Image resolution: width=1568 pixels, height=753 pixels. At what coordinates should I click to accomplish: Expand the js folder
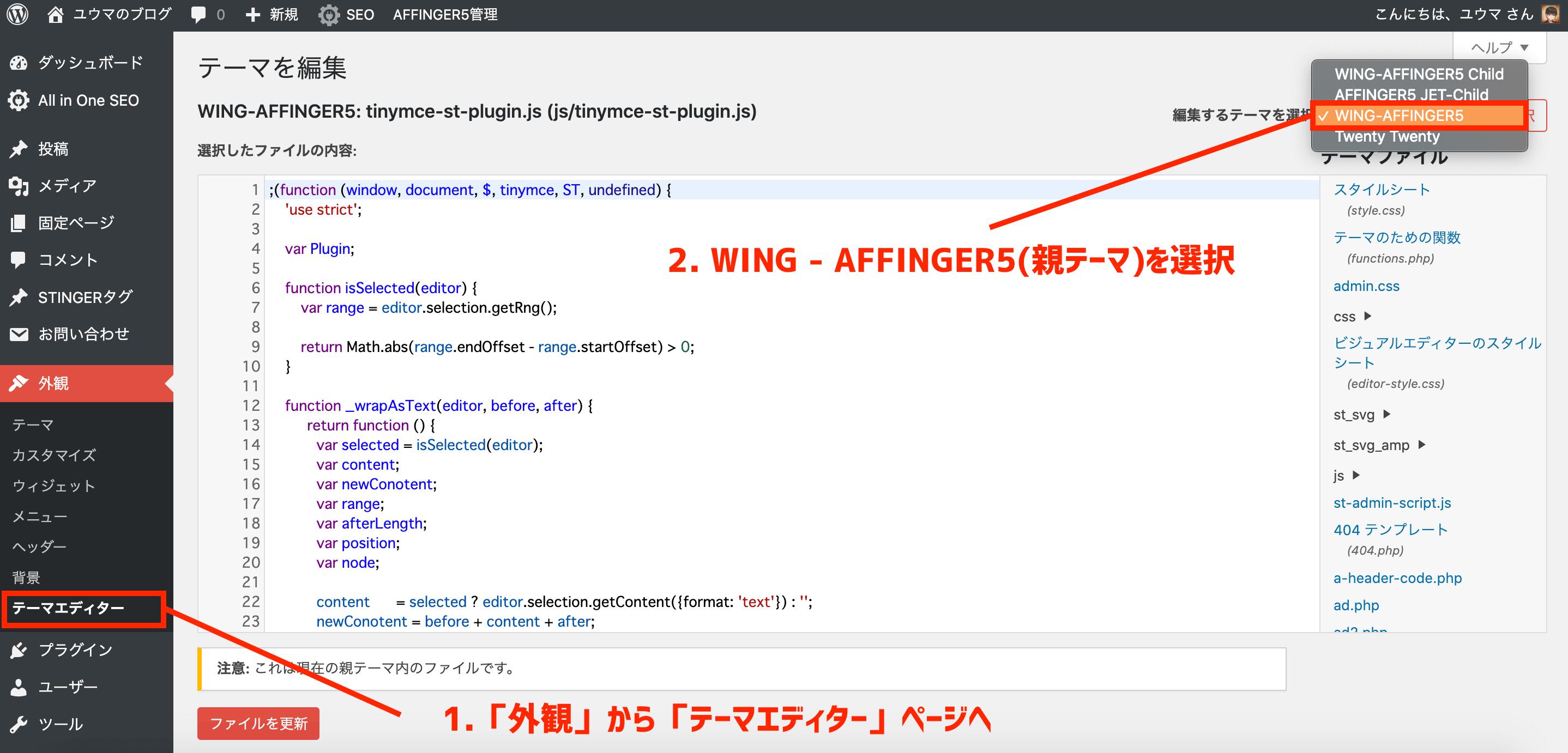click(x=1347, y=475)
